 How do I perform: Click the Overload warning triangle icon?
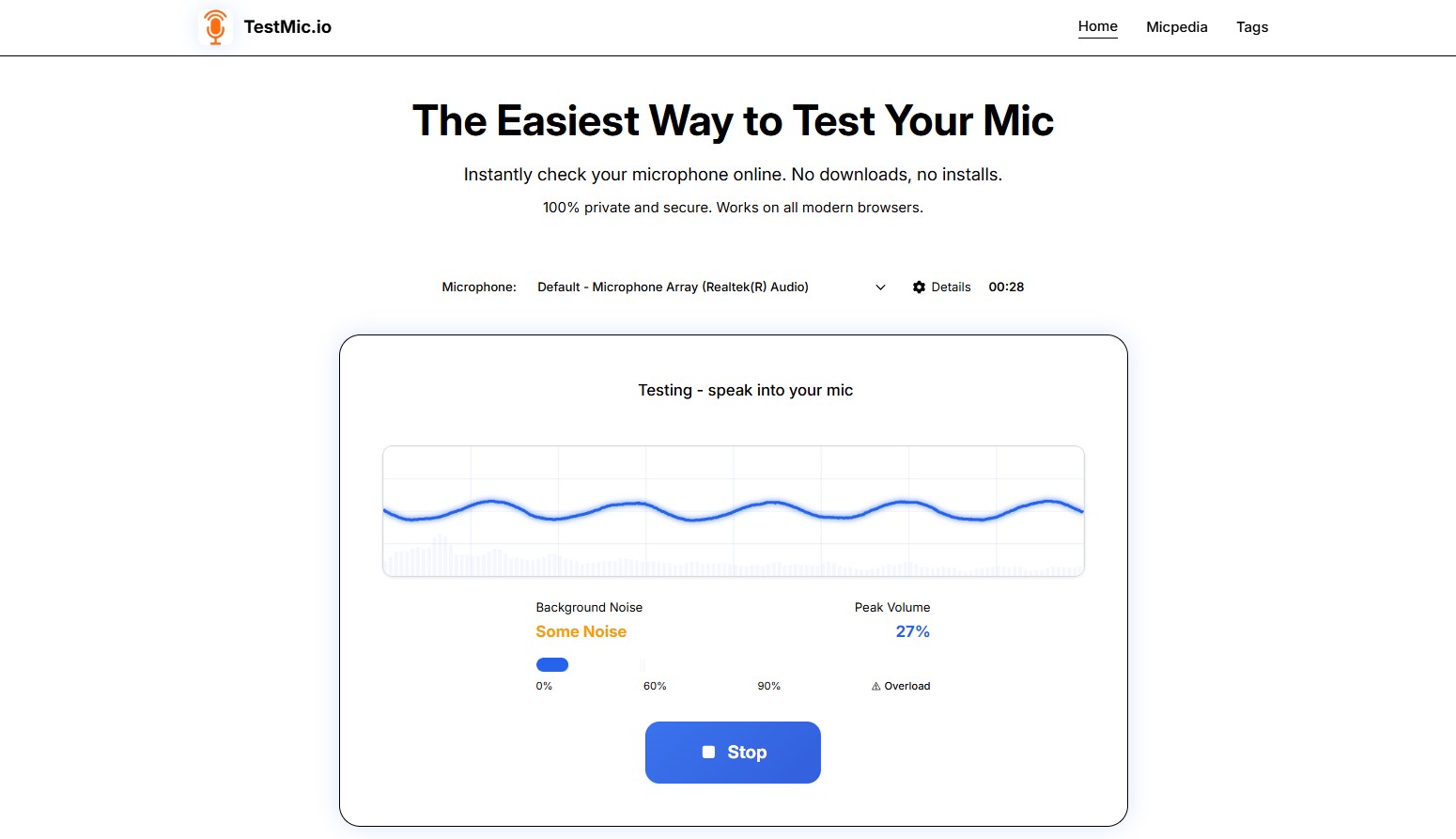[875, 686]
